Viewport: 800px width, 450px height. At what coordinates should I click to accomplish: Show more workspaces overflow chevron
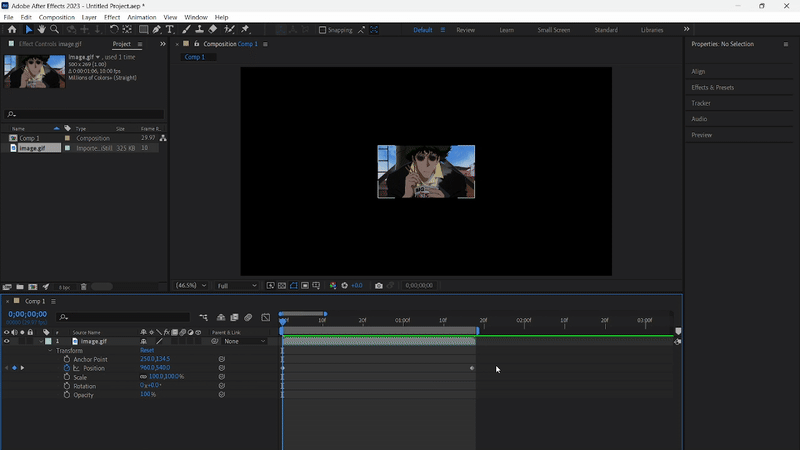[687, 29]
